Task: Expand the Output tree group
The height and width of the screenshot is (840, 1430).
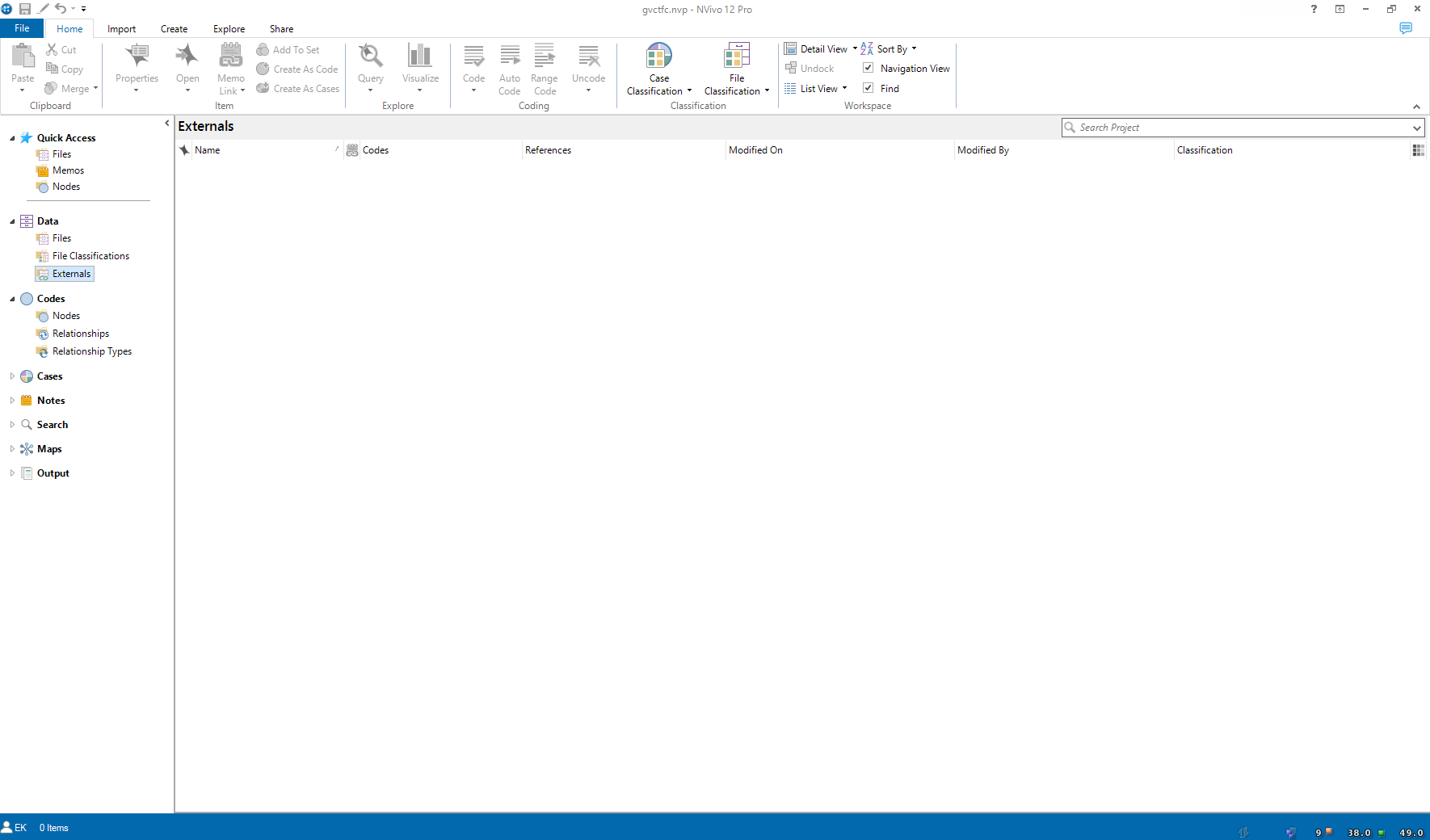Action: click(12, 473)
